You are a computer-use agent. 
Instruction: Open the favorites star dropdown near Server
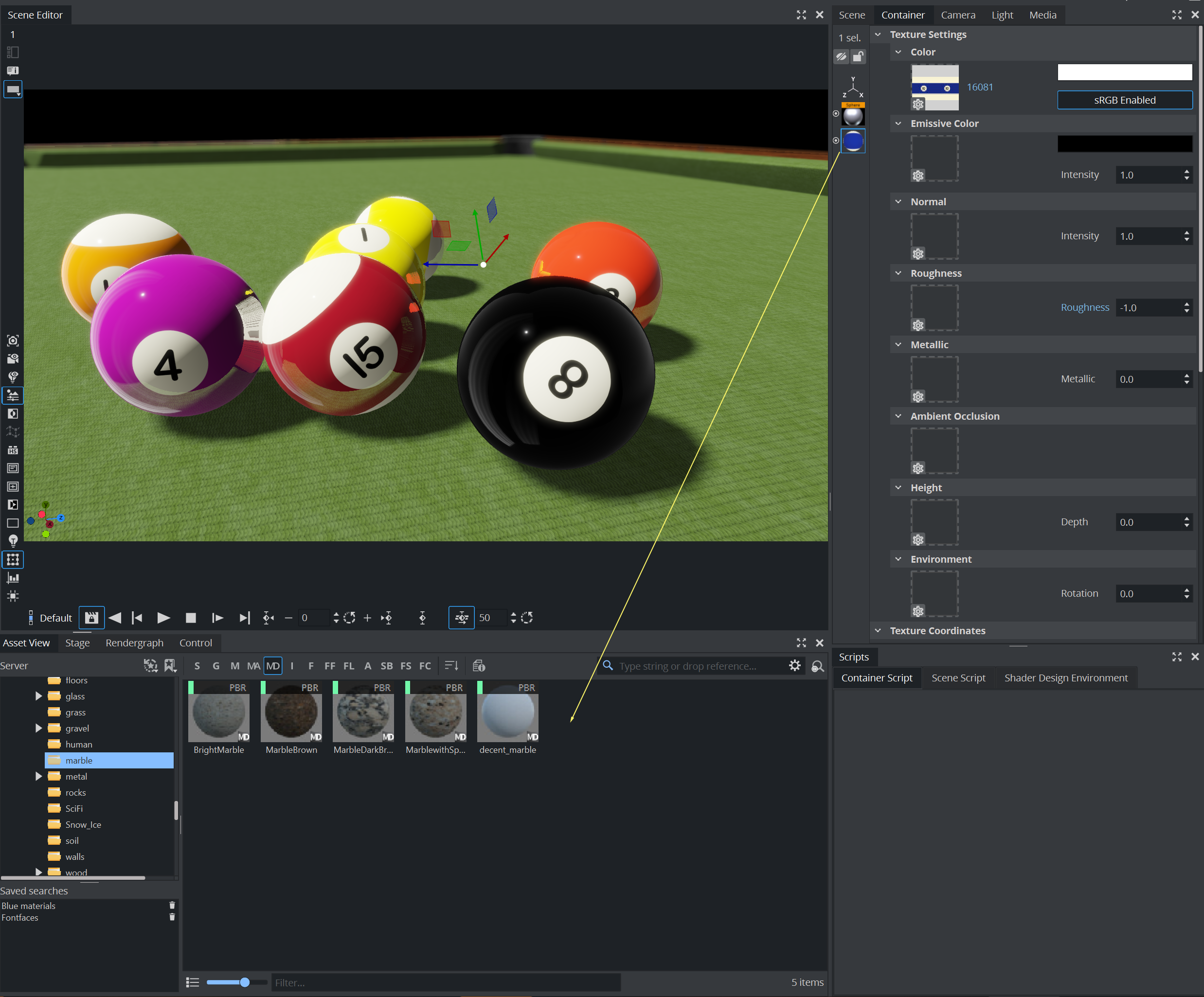click(x=150, y=666)
